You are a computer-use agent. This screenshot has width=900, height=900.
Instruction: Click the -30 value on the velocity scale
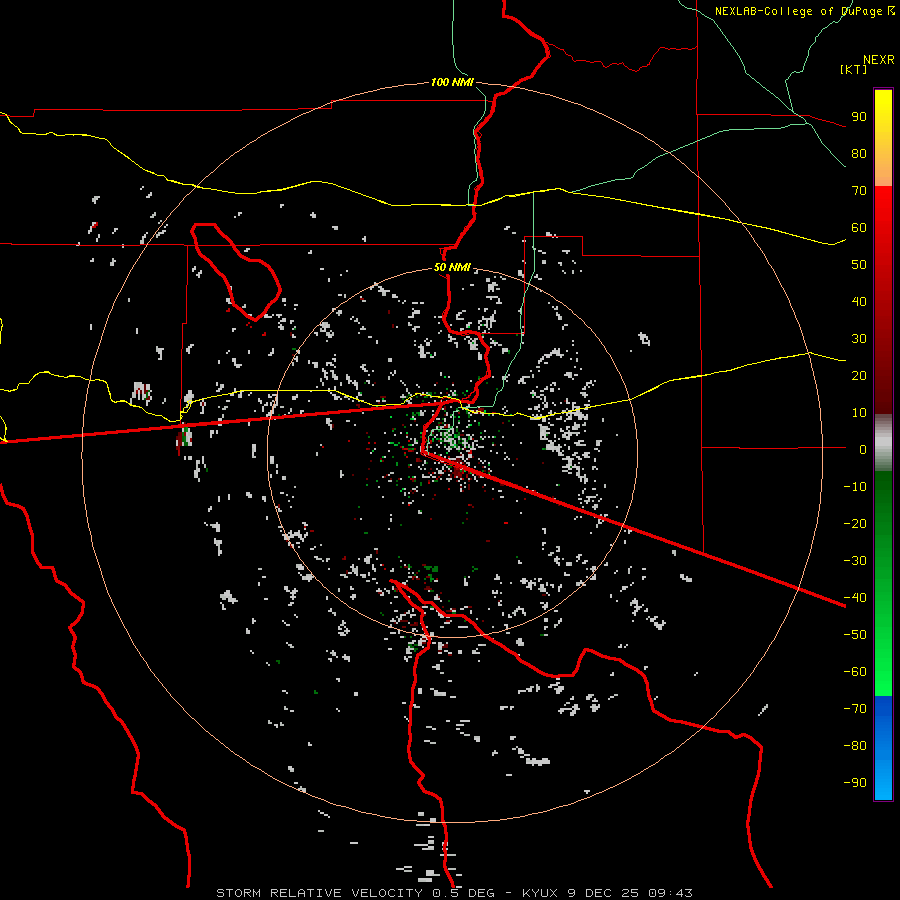(855, 561)
